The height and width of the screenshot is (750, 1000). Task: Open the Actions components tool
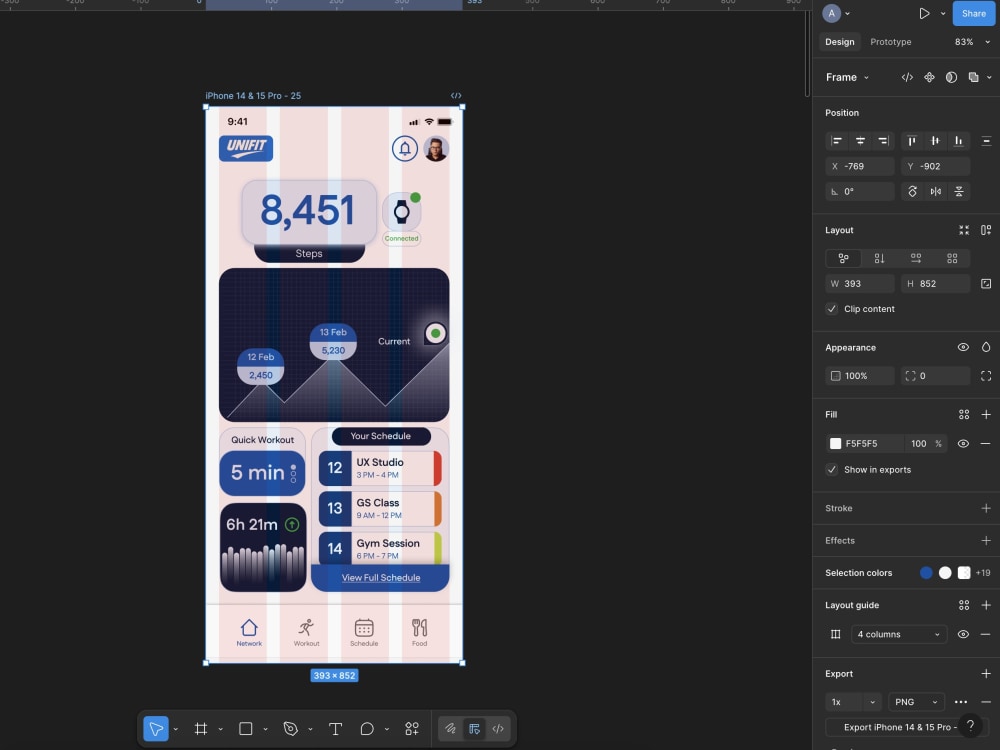click(x=412, y=728)
